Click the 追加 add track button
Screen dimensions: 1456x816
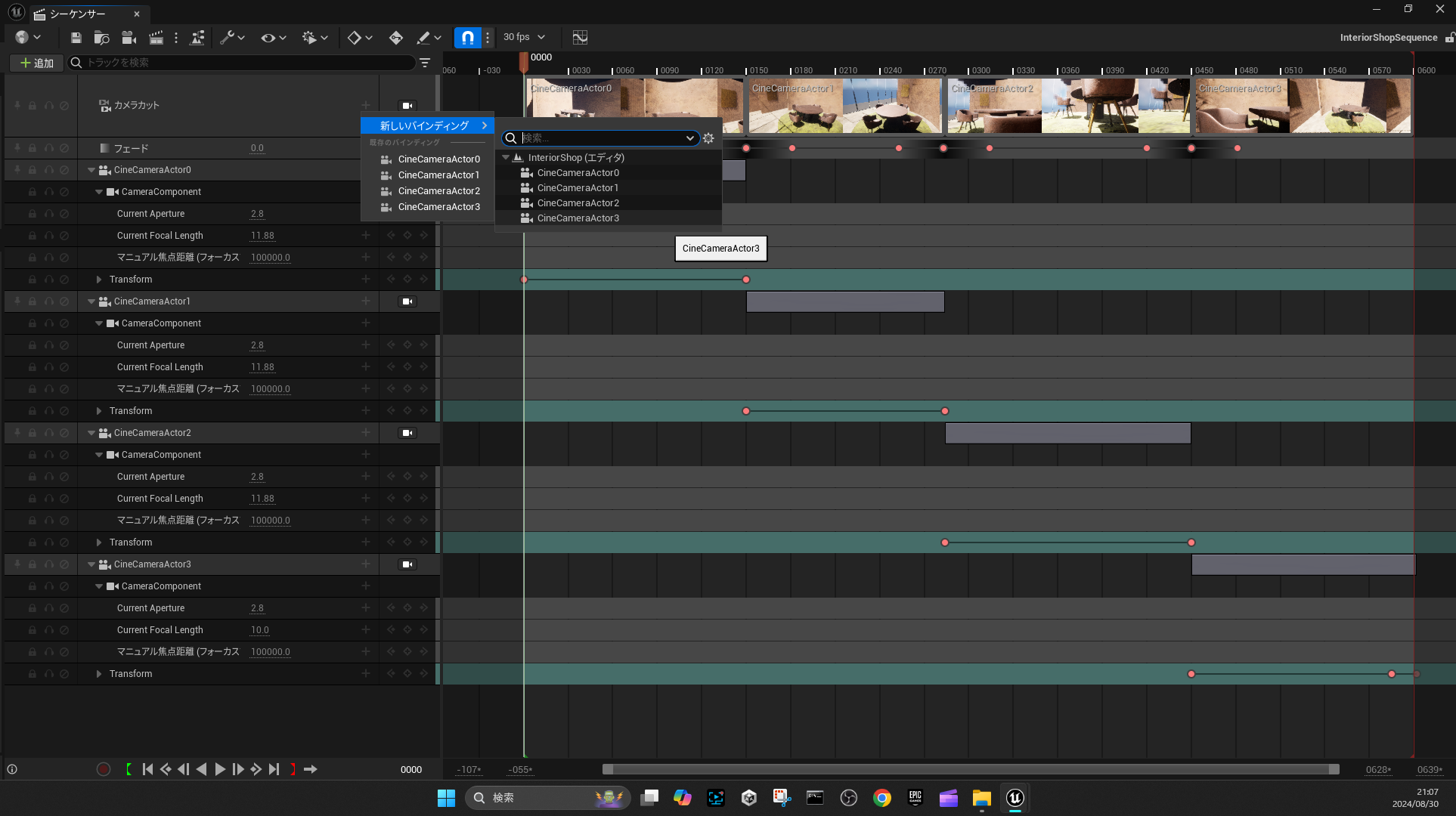click(x=37, y=63)
